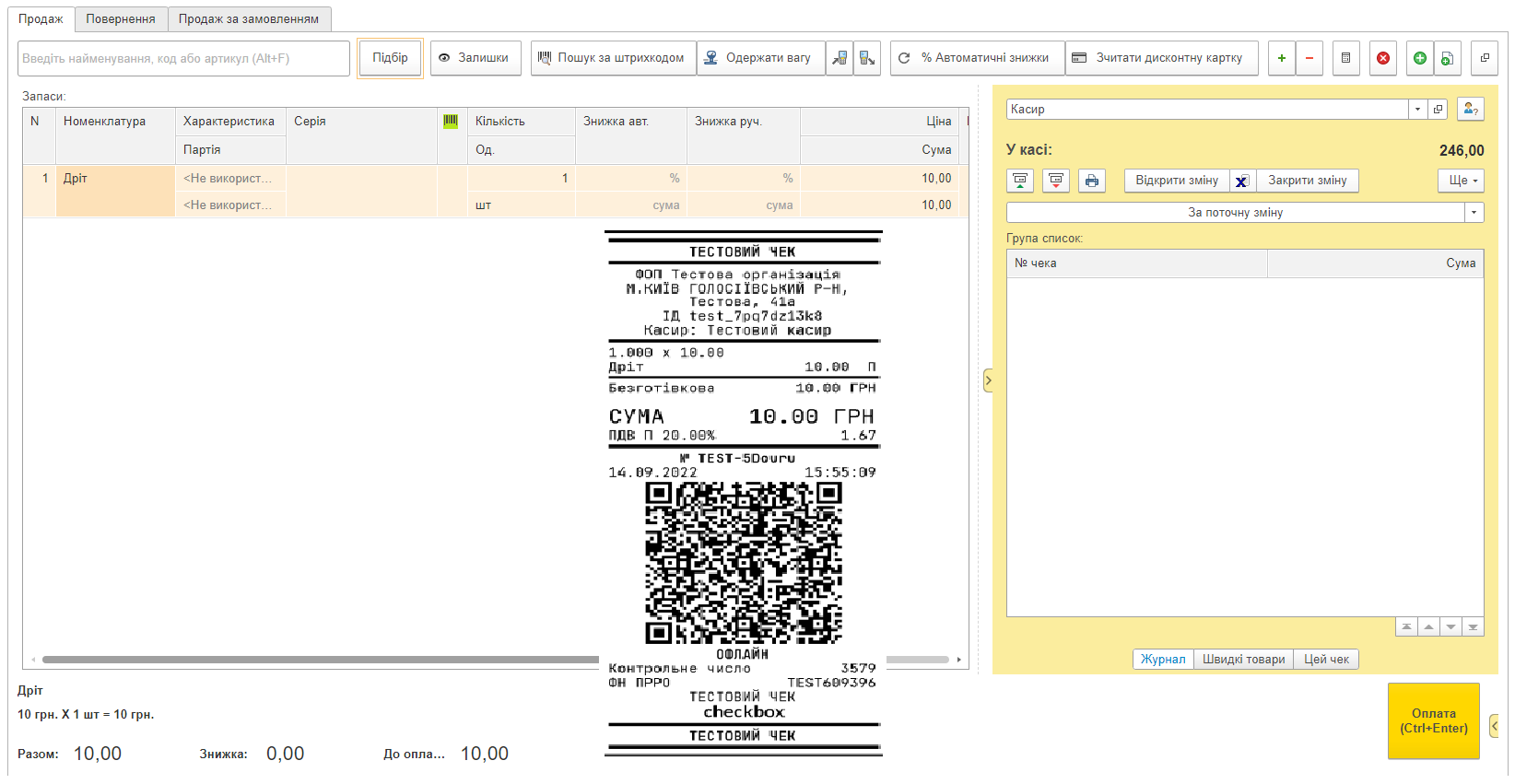The image size is (1515, 784).
Task: Click Зчитати дисконтну картку button
Action: click(1161, 58)
